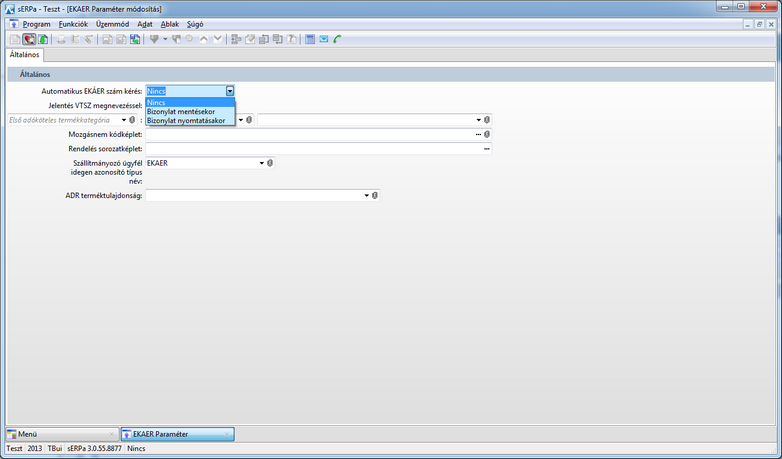Click the green phone handset toolbar icon

tap(338, 39)
